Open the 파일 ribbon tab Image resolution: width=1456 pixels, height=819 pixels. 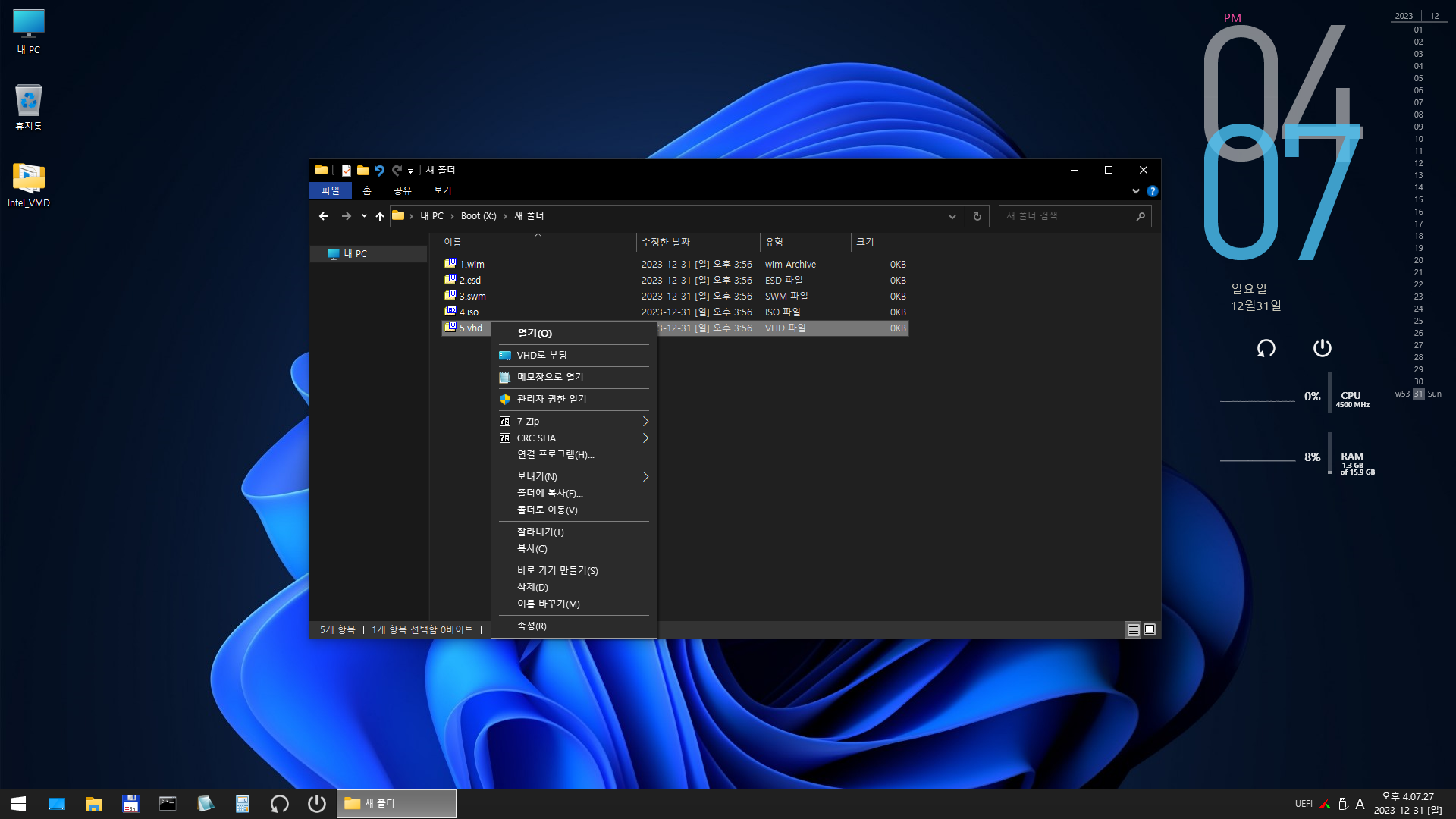tap(331, 190)
